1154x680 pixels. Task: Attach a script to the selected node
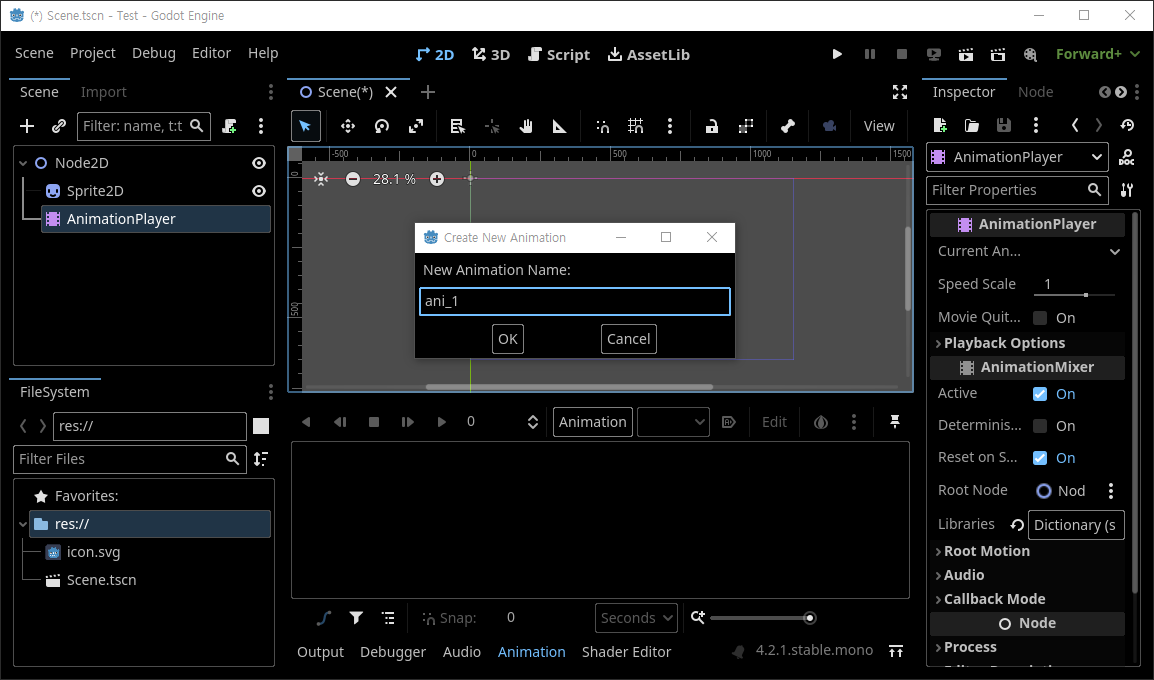point(230,127)
